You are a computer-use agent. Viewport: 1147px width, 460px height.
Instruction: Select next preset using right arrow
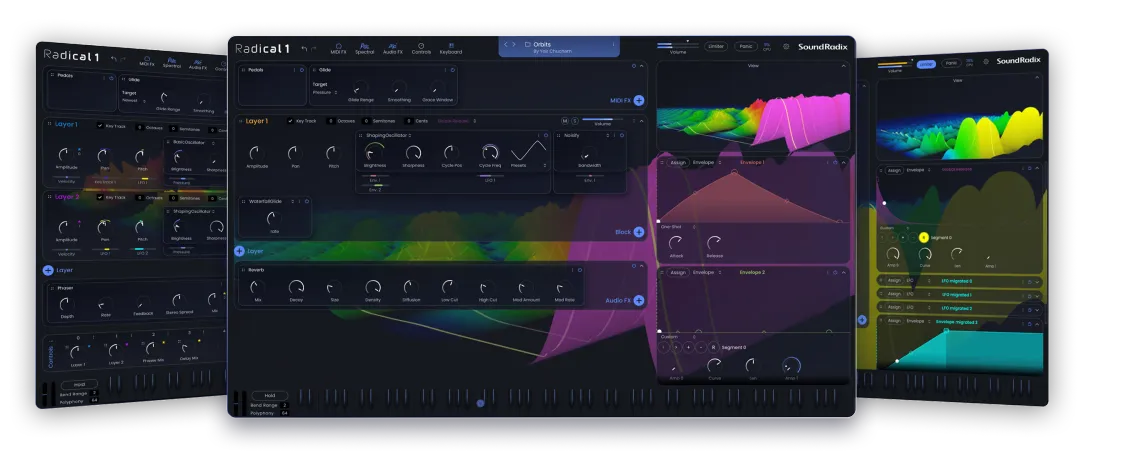[515, 44]
